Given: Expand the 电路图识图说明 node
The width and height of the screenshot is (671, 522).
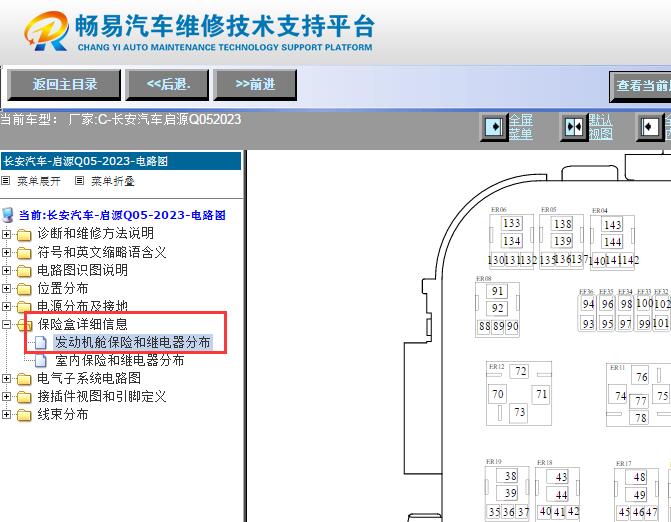Looking at the screenshot, I should (6, 270).
